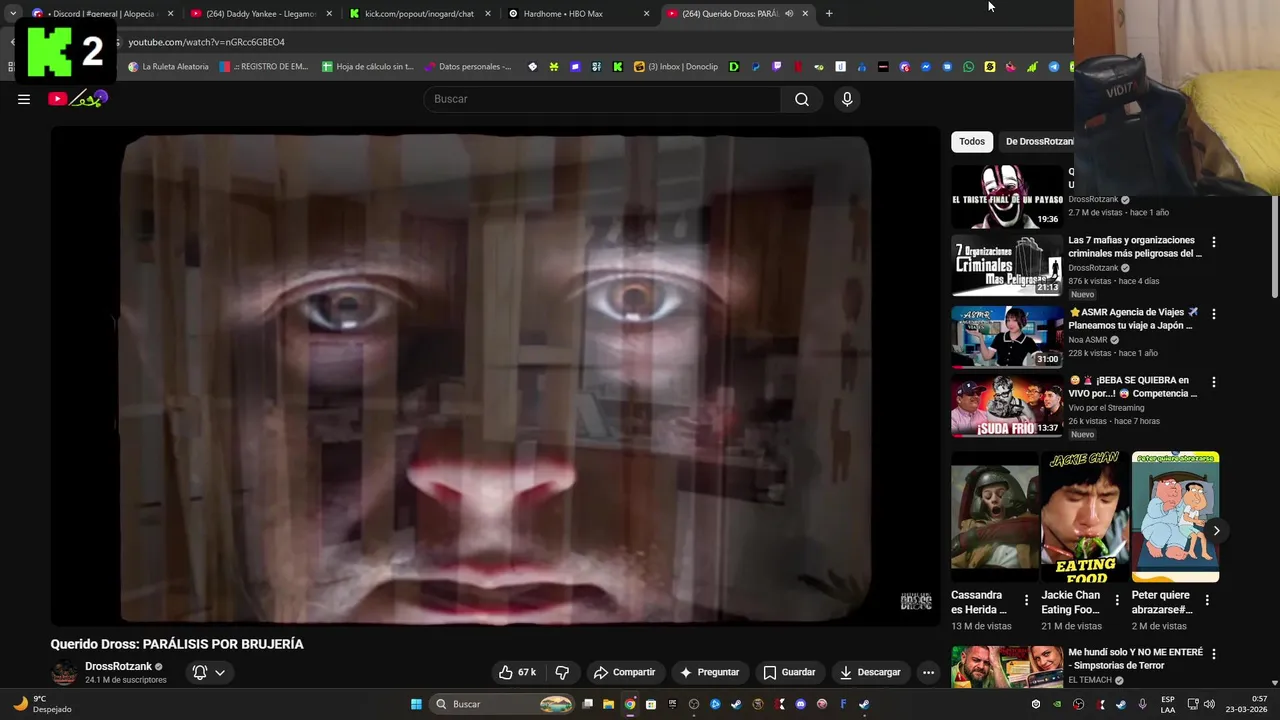Viewport: 1280px width, 720px height.
Task: Open Las 7 mafias video title
Action: (x=1133, y=247)
